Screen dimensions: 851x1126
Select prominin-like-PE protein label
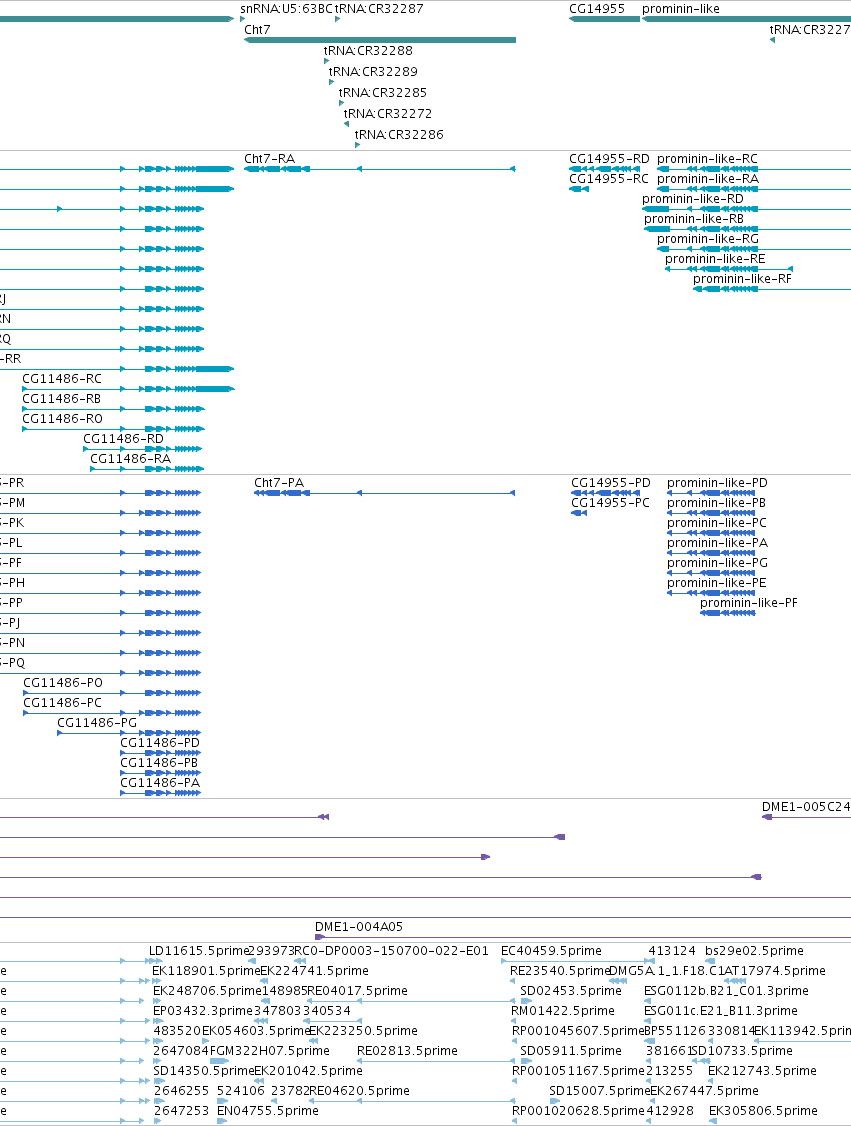click(717, 583)
